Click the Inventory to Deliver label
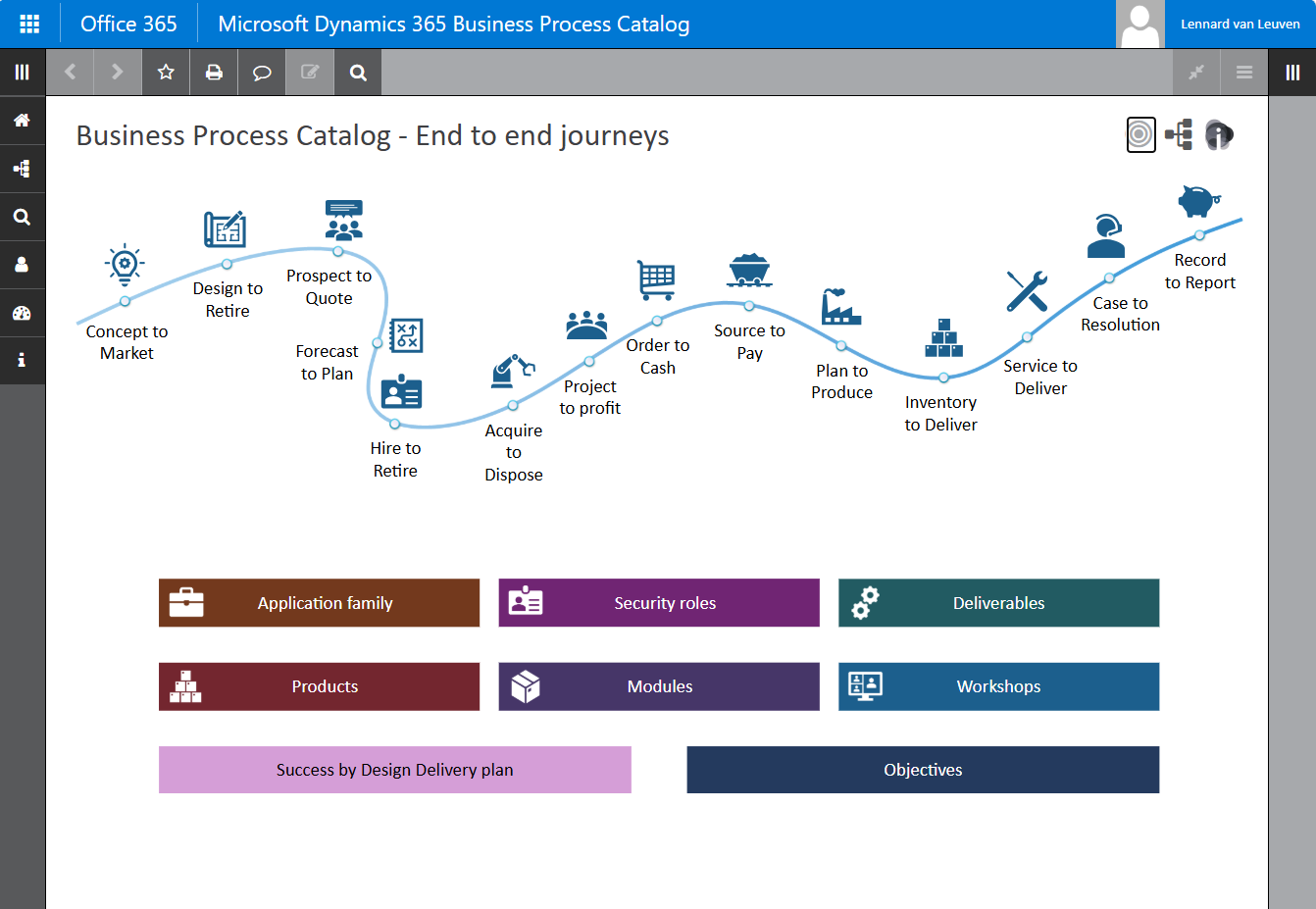 coord(940,413)
